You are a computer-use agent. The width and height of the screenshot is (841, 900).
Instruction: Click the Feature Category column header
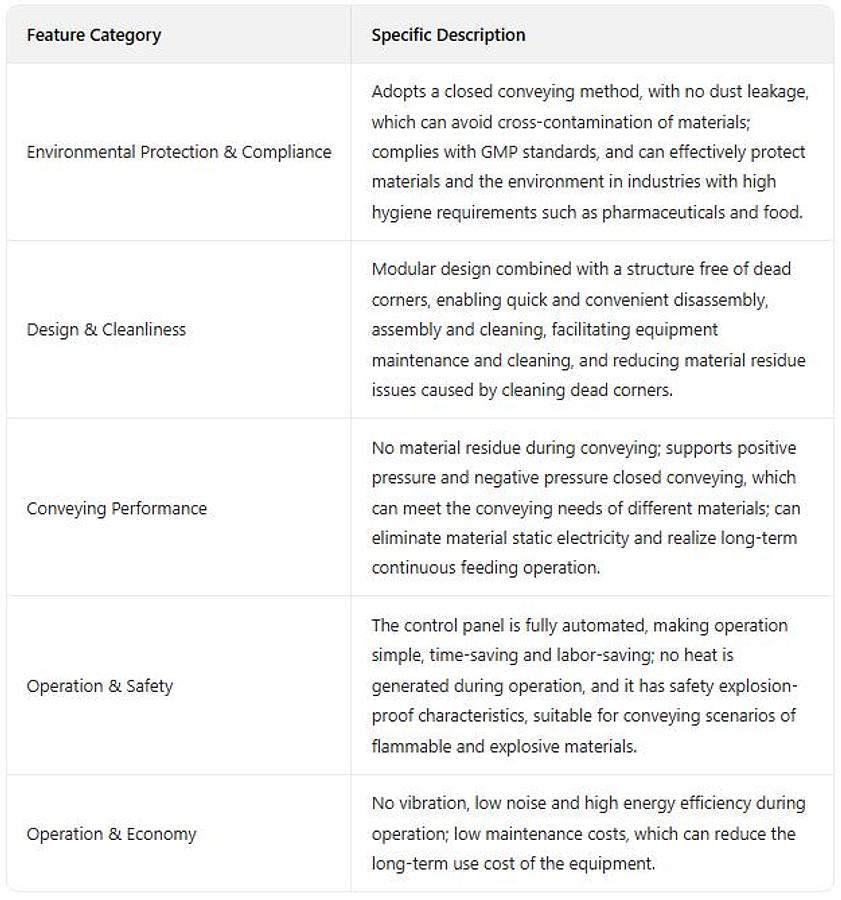click(94, 35)
